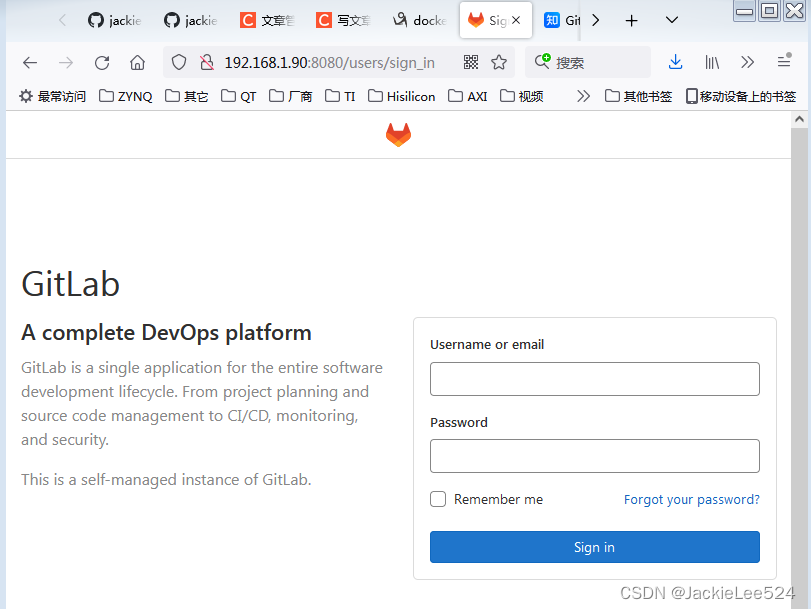Maximize the browser window
811x609 pixels.
point(770,11)
